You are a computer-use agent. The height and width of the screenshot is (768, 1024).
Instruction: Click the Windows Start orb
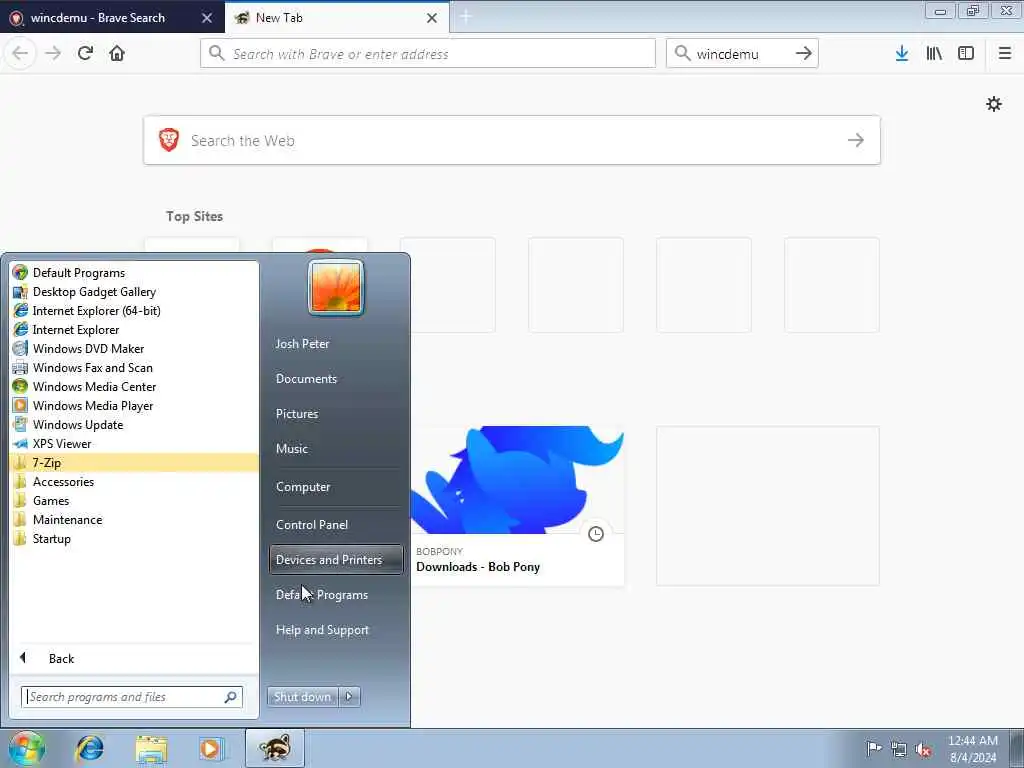pyautogui.click(x=27, y=748)
